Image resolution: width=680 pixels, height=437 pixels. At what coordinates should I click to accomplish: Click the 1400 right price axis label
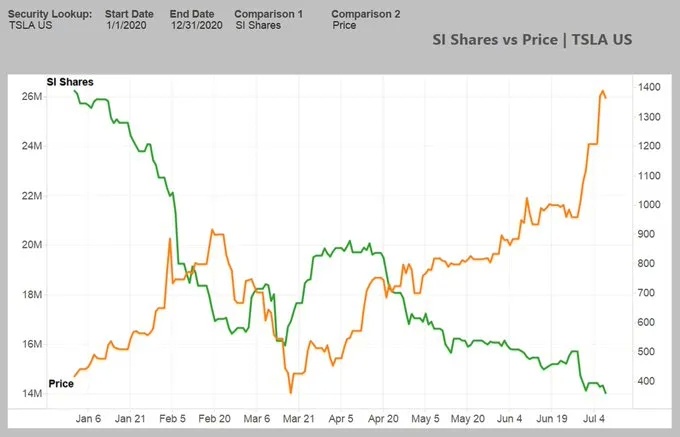(649, 87)
